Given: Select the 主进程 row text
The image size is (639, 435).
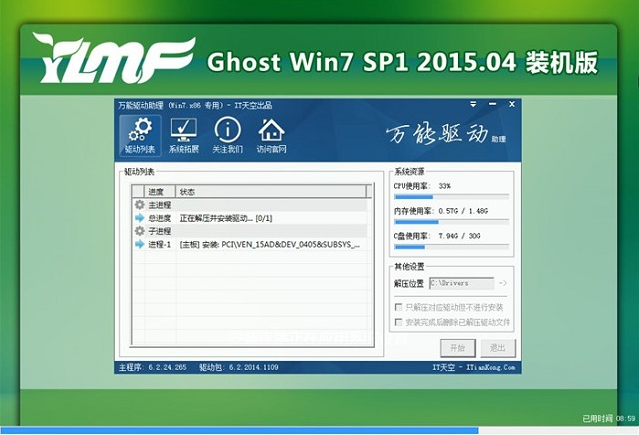Looking at the screenshot, I should point(160,205).
